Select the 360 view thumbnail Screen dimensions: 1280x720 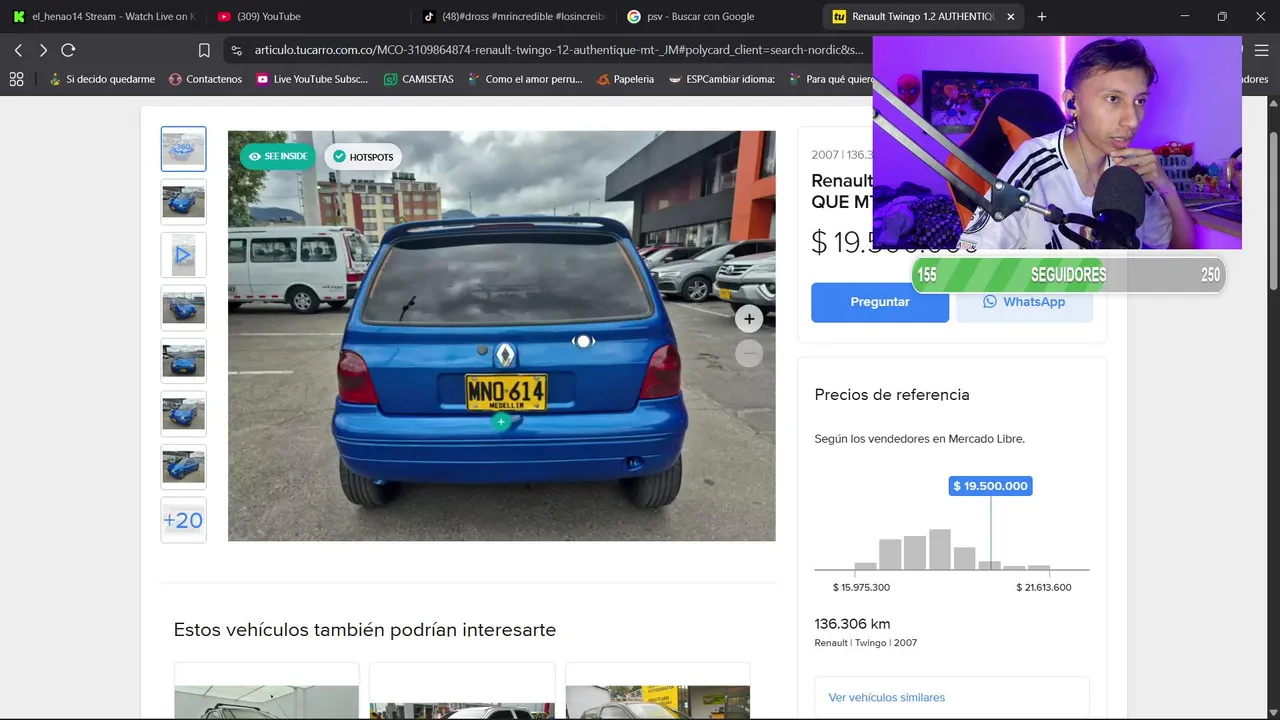pos(183,149)
